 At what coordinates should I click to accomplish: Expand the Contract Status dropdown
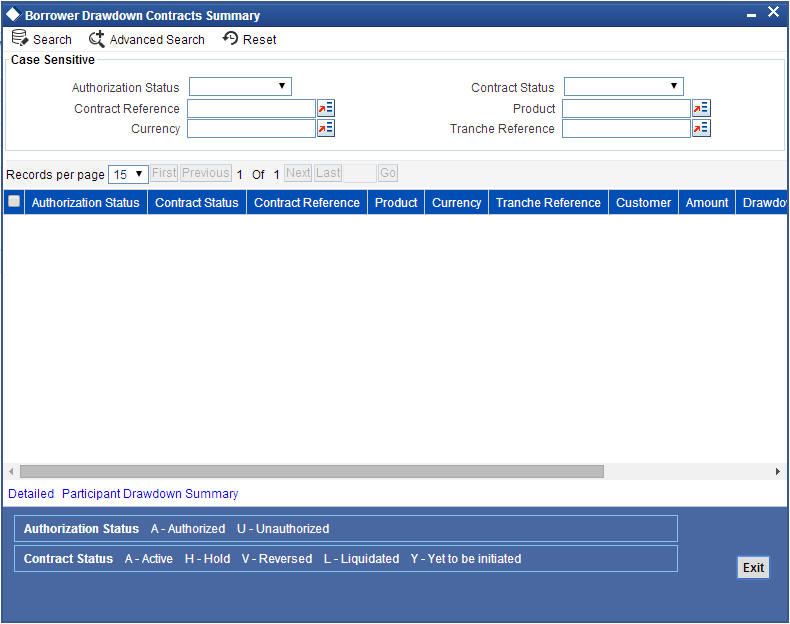(624, 87)
